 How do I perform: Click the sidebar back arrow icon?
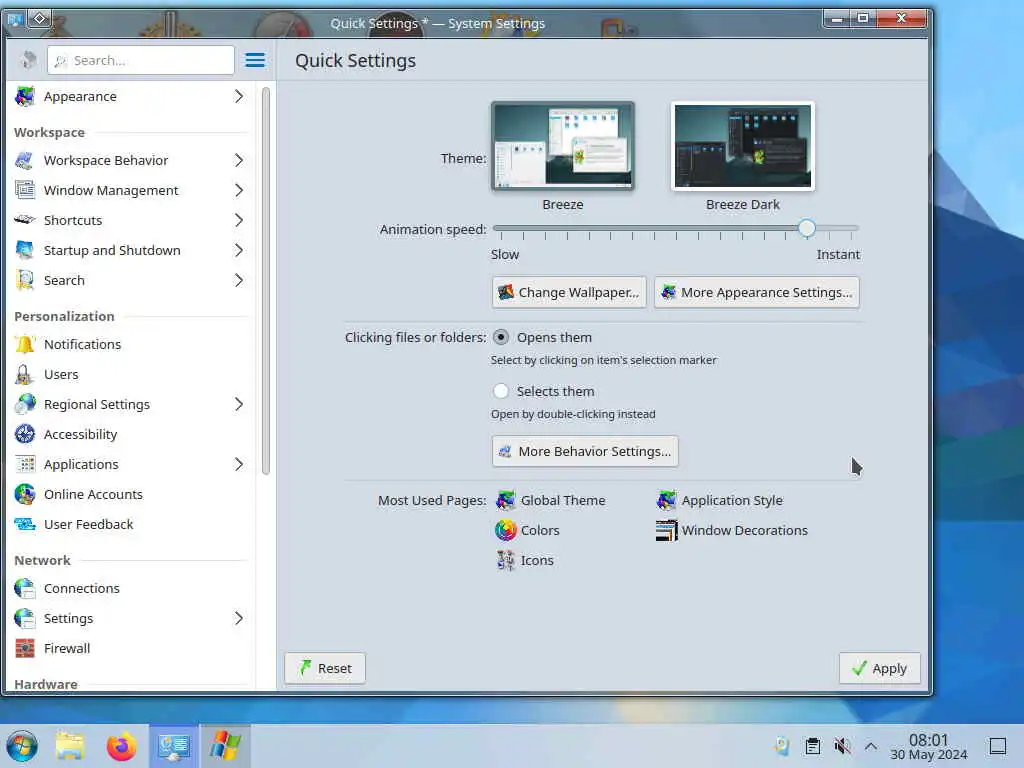tap(28, 60)
